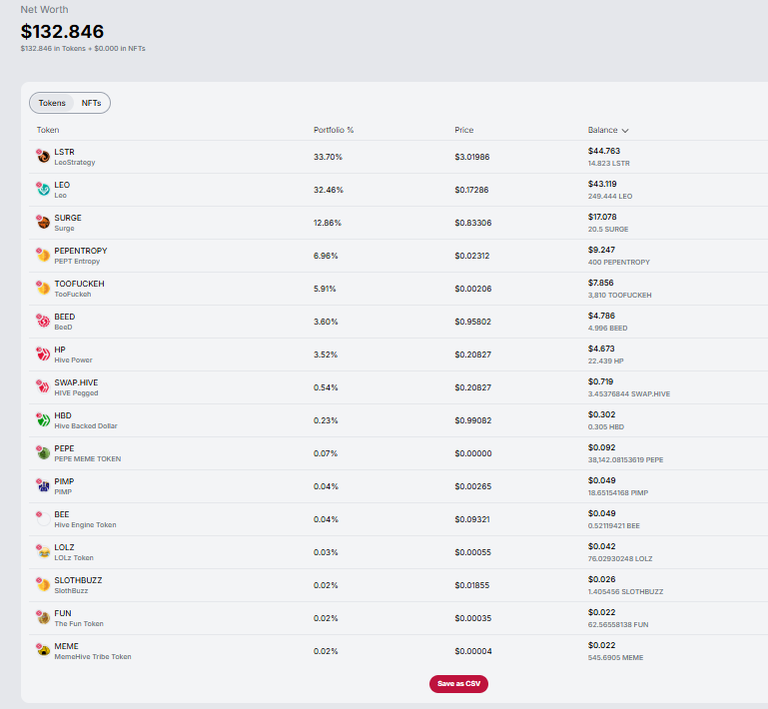Click the Net Worth heading label
Viewport: 768px width, 709px height.
point(45,9)
